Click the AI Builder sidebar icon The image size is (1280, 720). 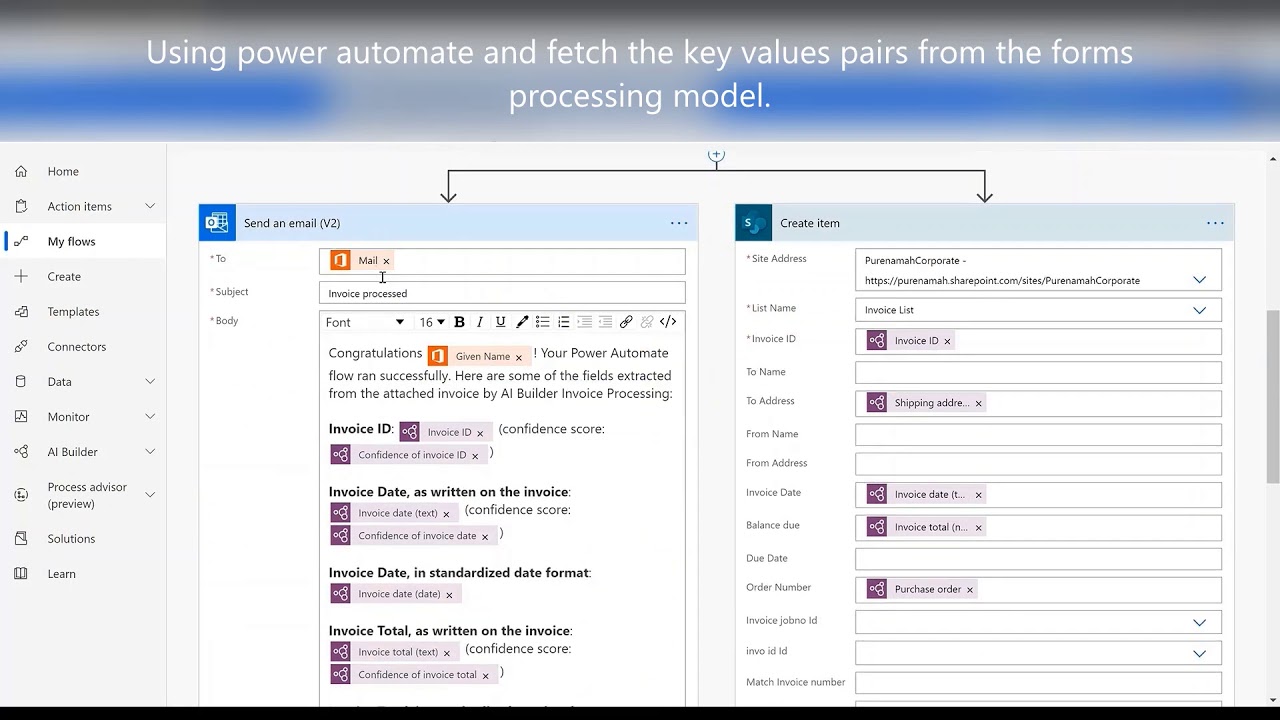click(x=21, y=451)
